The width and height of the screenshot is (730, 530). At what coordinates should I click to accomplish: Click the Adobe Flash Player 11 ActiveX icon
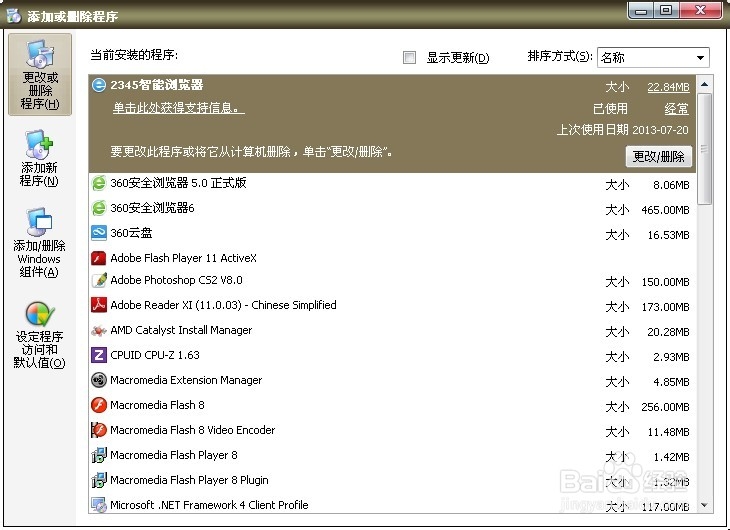99,258
